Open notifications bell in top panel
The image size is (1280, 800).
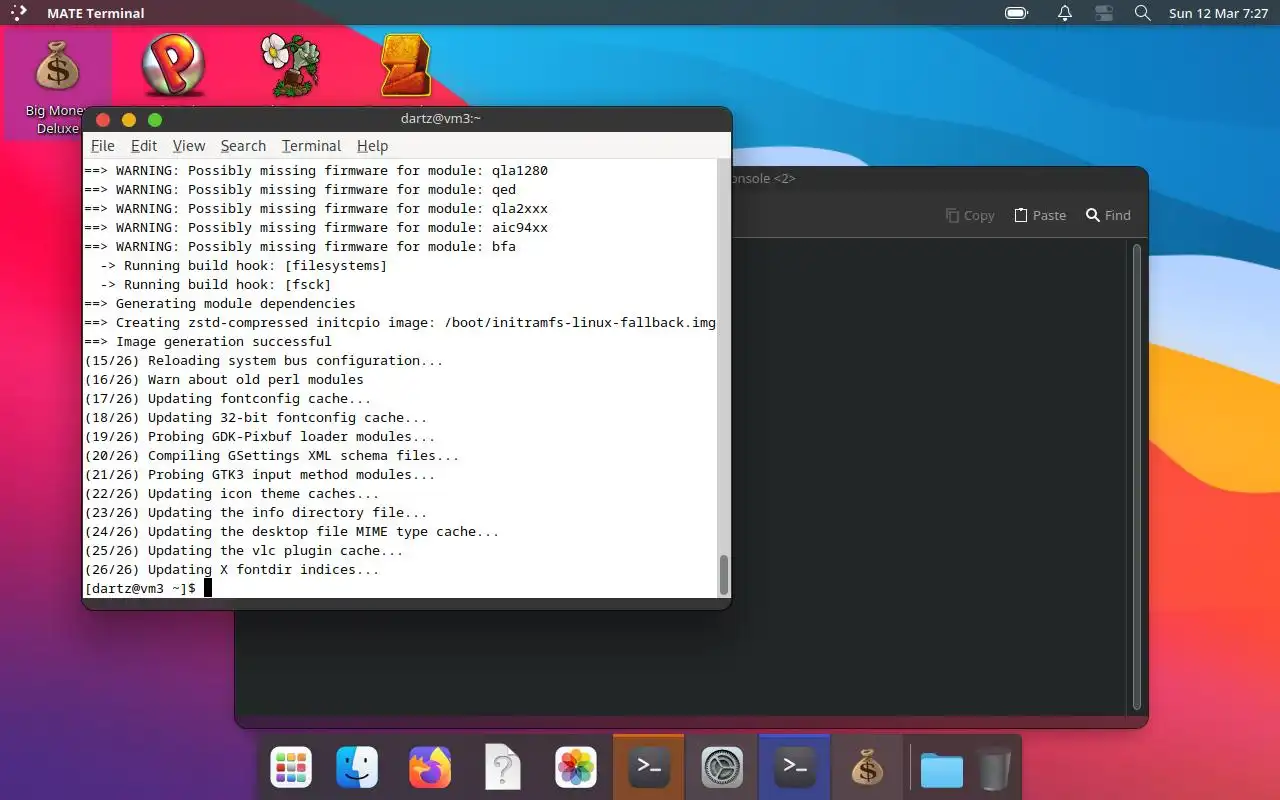(1065, 13)
